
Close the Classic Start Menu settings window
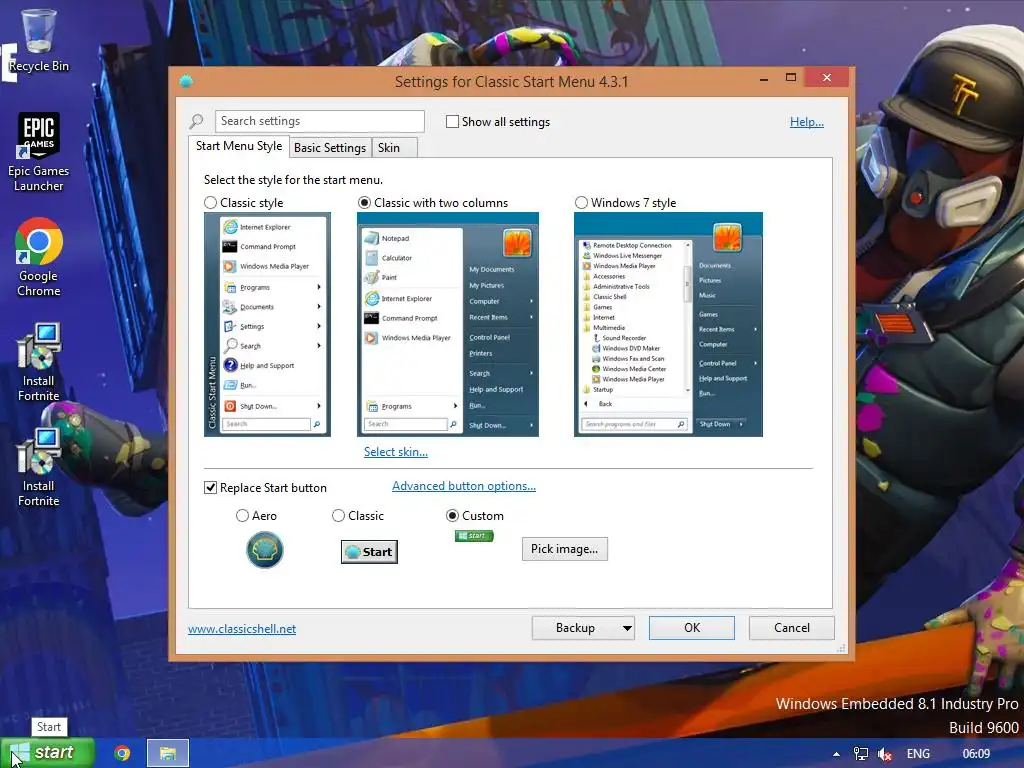click(827, 78)
